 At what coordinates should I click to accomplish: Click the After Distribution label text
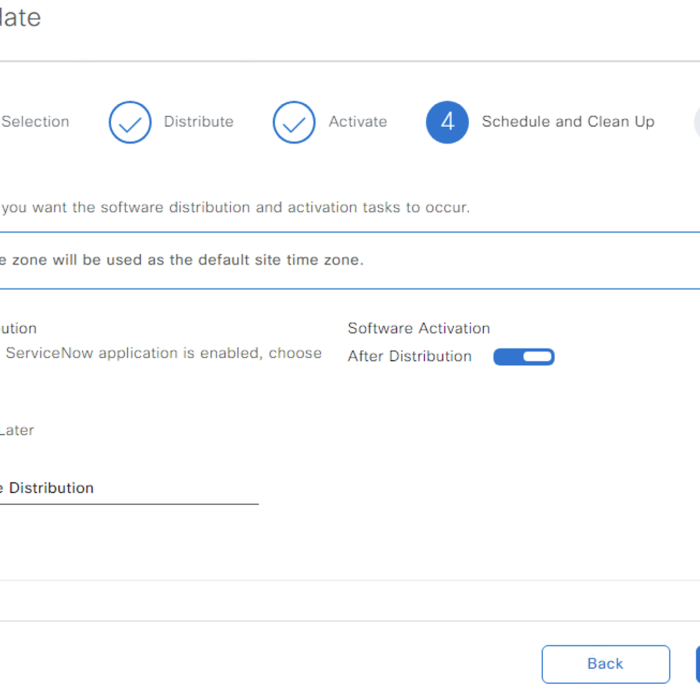click(x=409, y=356)
